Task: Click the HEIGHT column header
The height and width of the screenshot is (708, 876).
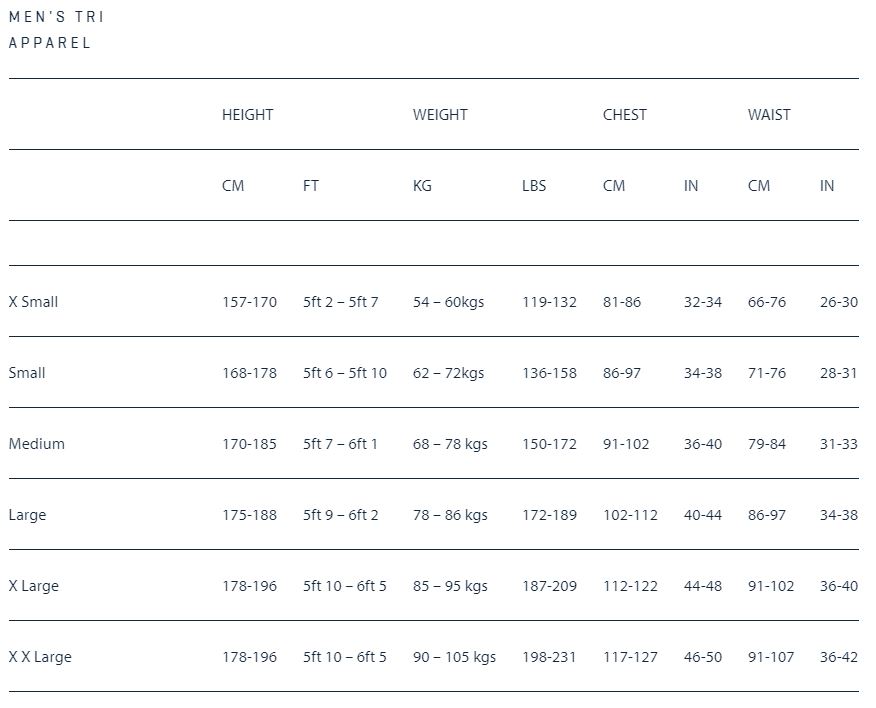Action: [x=247, y=115]
